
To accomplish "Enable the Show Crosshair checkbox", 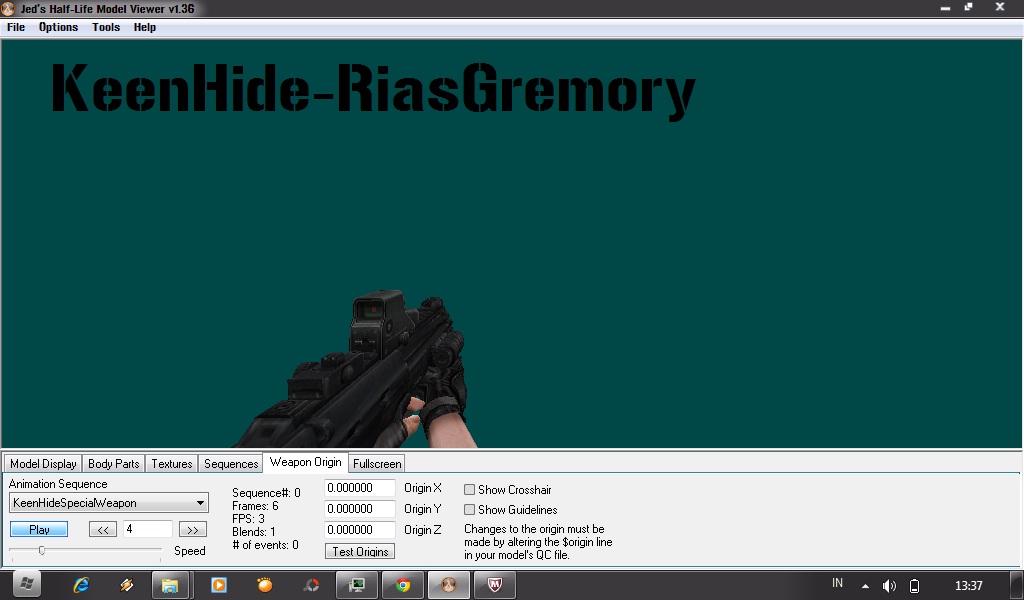I will pos(470,490).
